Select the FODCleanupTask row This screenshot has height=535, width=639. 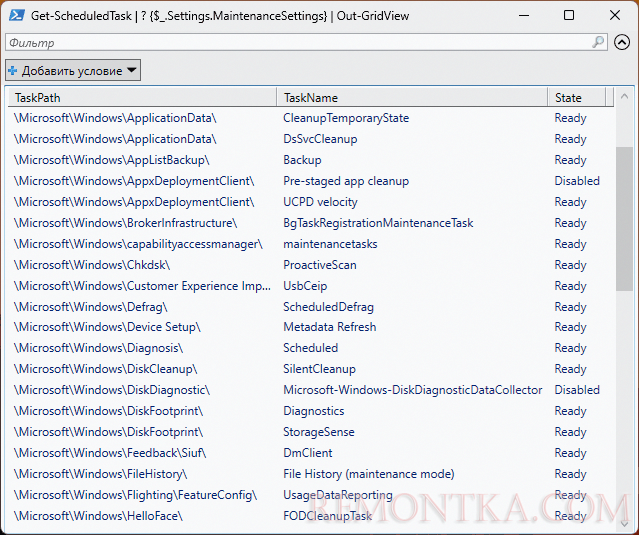point(311,516)
